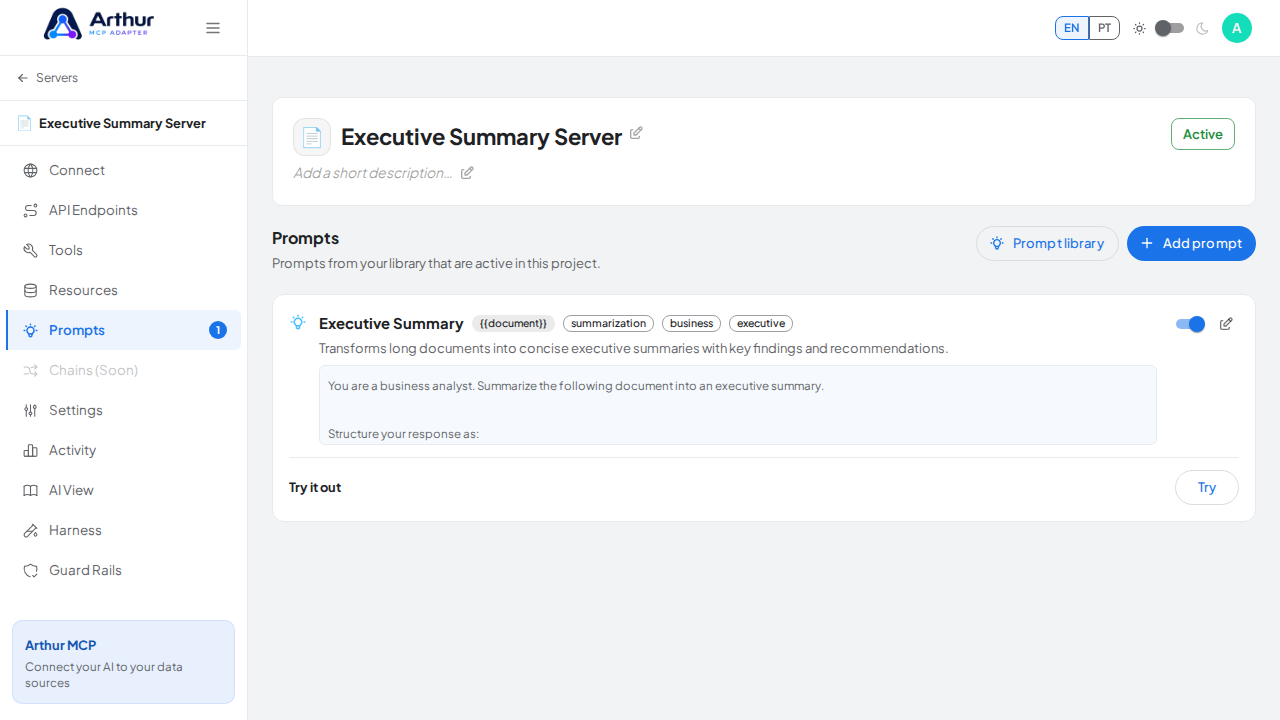Click the {{document}} variable tag

click(513, 324)
